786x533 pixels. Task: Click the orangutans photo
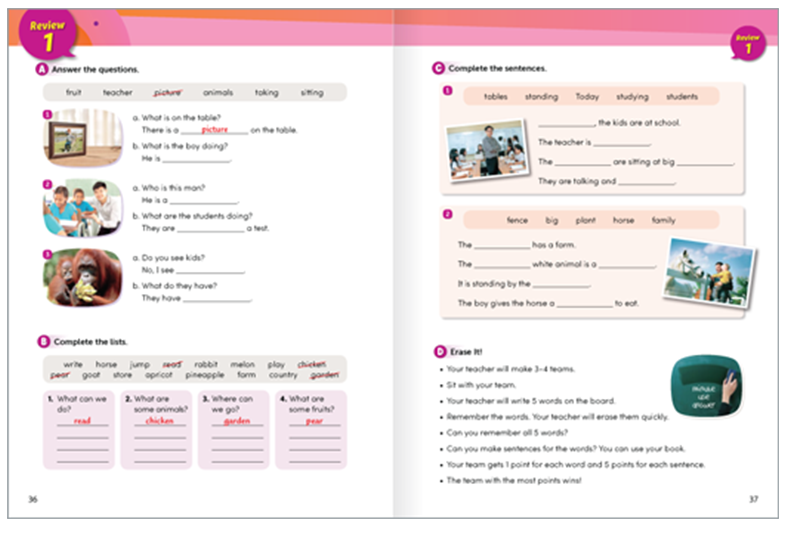83,277
